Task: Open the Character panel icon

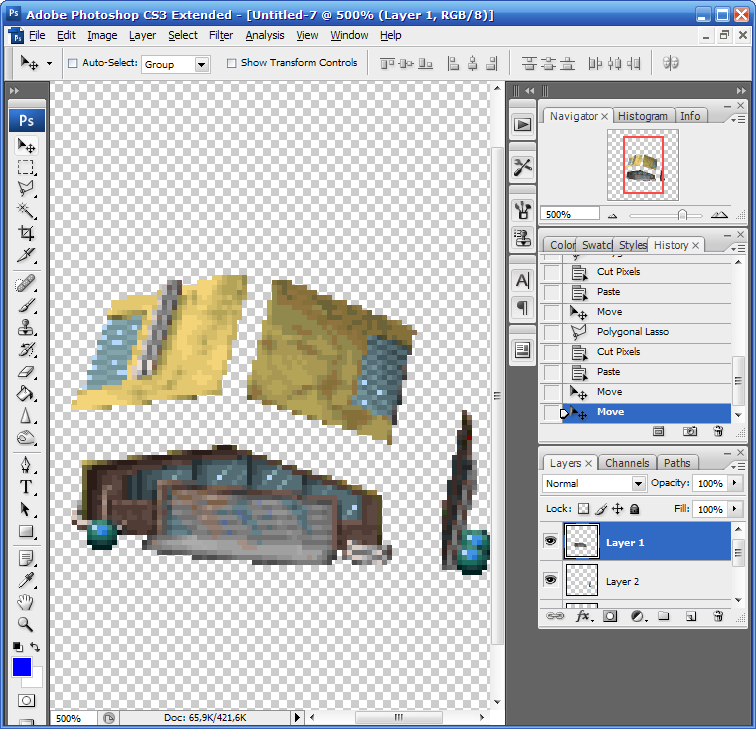Action: [522, 280]
